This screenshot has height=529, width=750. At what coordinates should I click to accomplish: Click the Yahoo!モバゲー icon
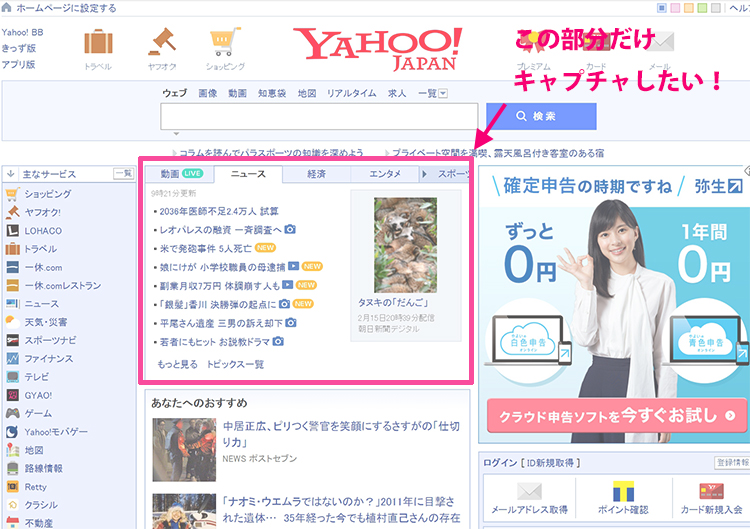(12, 432)
